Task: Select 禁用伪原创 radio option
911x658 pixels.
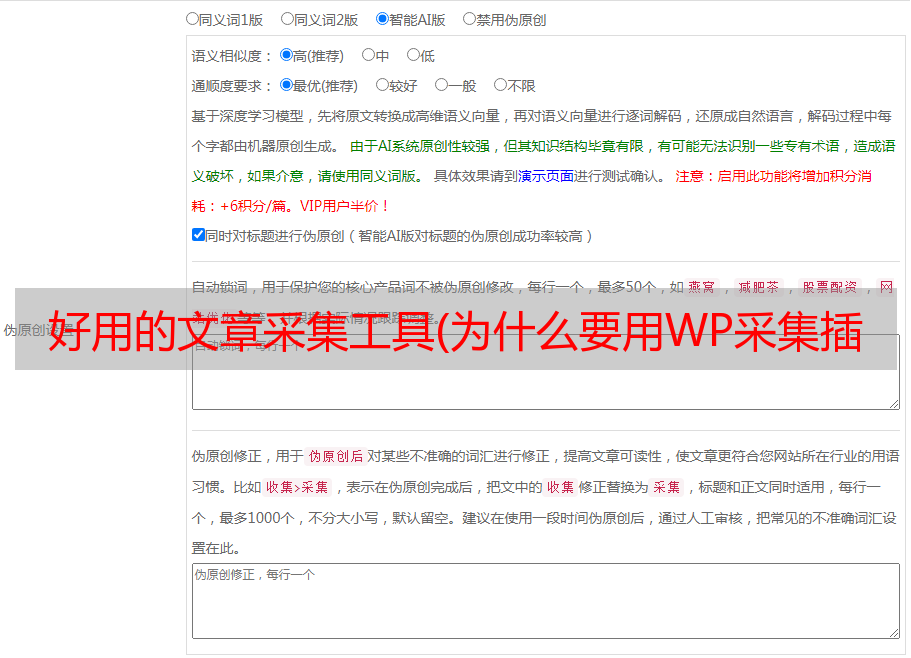Action: pyautogui.click(x=469, y=19)
